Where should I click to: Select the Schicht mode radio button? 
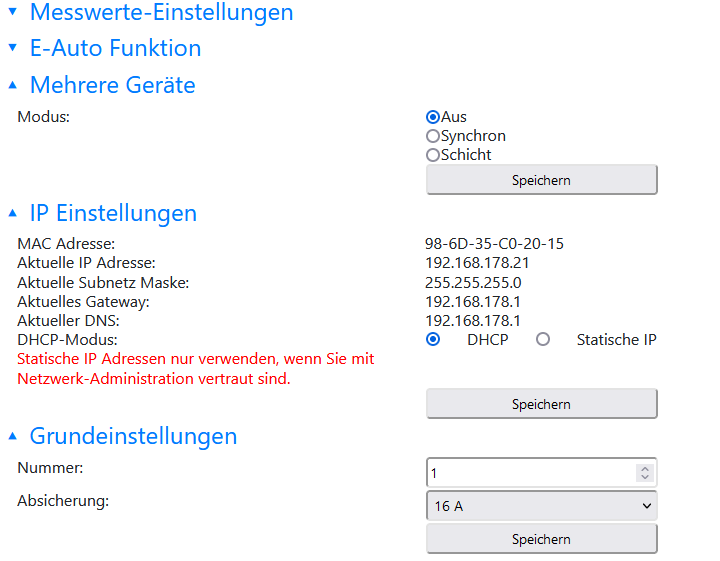click(x=433, y=155)
